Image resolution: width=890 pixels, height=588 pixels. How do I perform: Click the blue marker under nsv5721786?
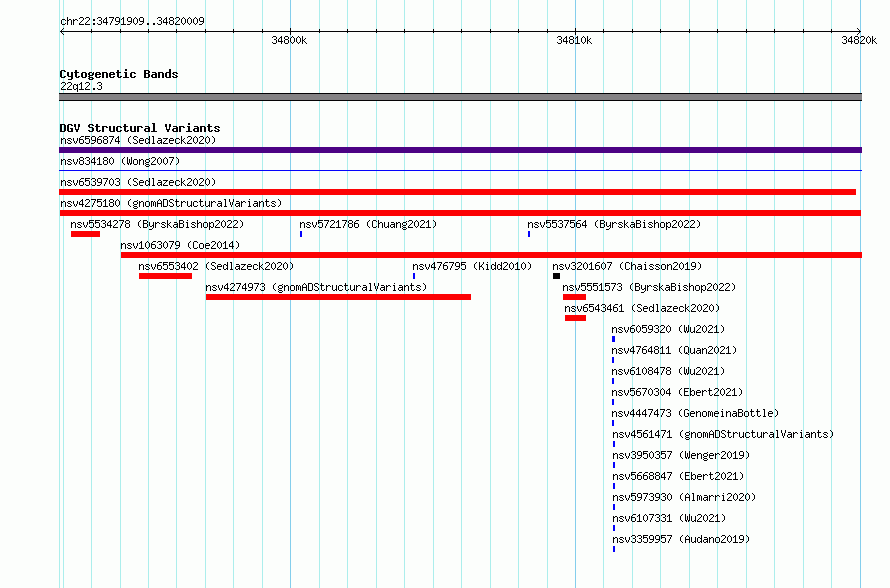[x=301, y=234]
